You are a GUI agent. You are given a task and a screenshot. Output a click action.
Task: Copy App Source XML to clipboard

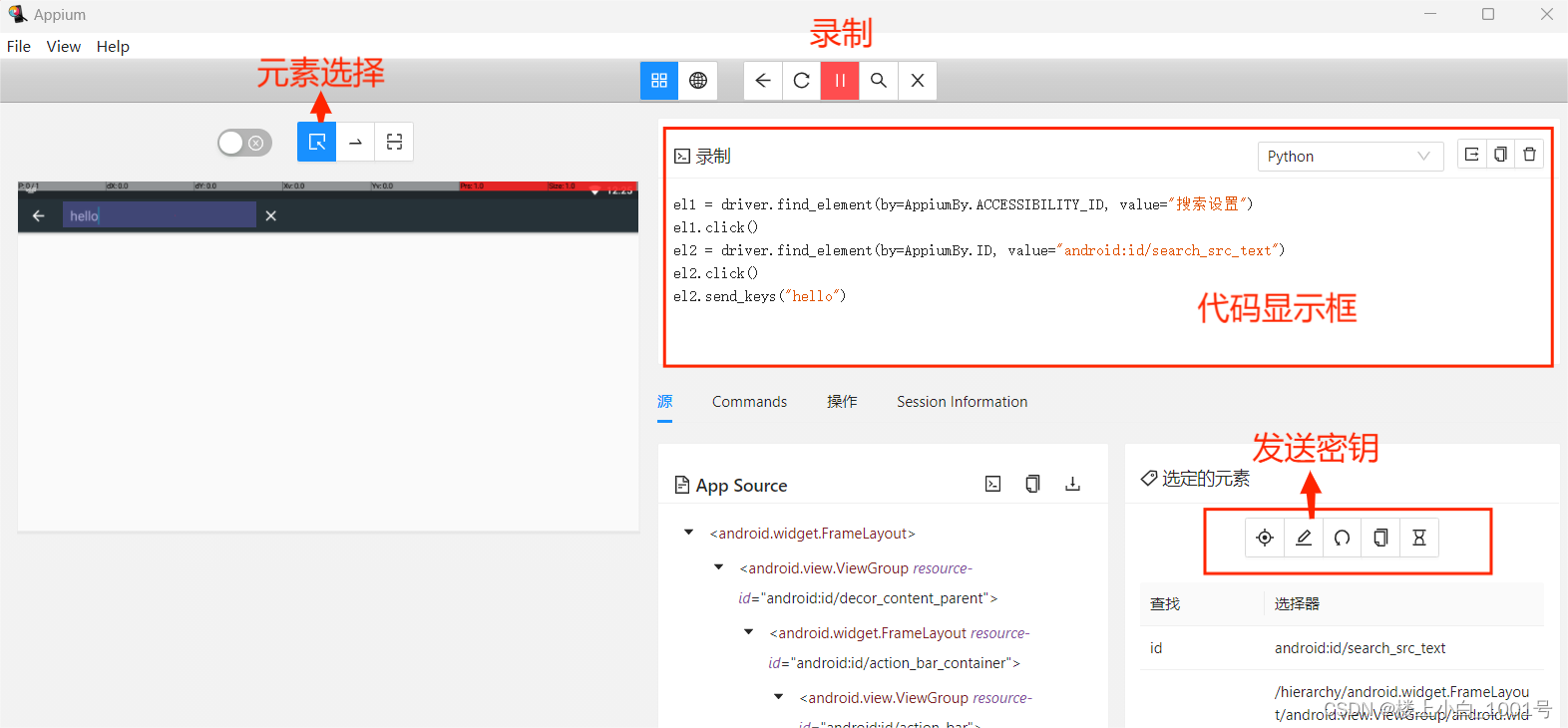tap(1032, 484)
